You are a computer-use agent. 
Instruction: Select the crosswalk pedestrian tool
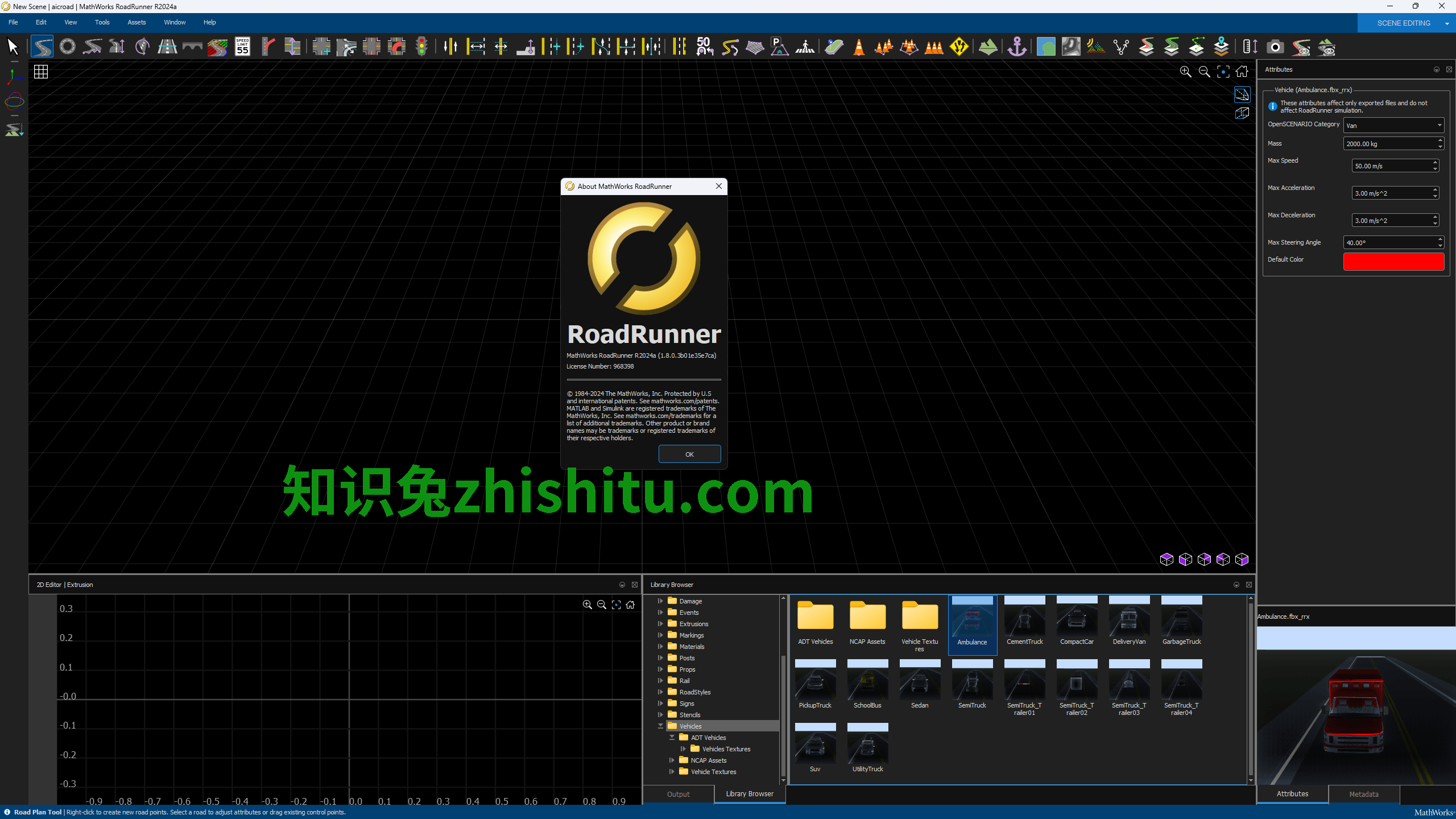(805, 47)
